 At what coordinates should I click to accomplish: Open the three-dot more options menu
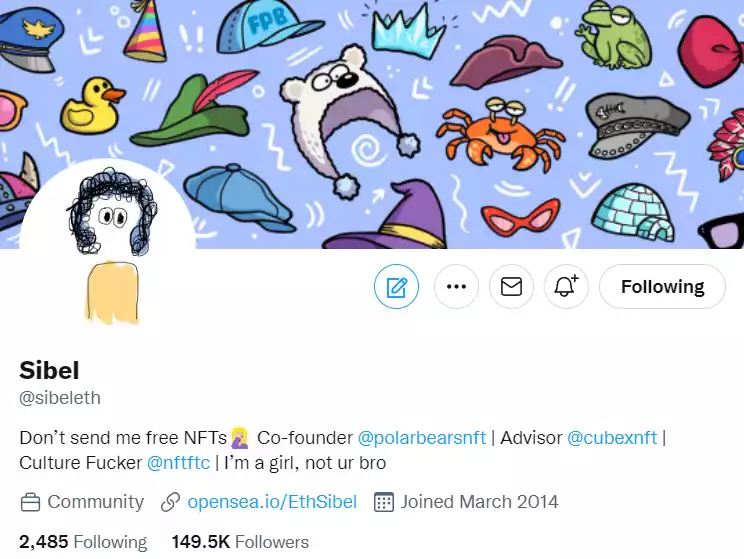(456, 288)
